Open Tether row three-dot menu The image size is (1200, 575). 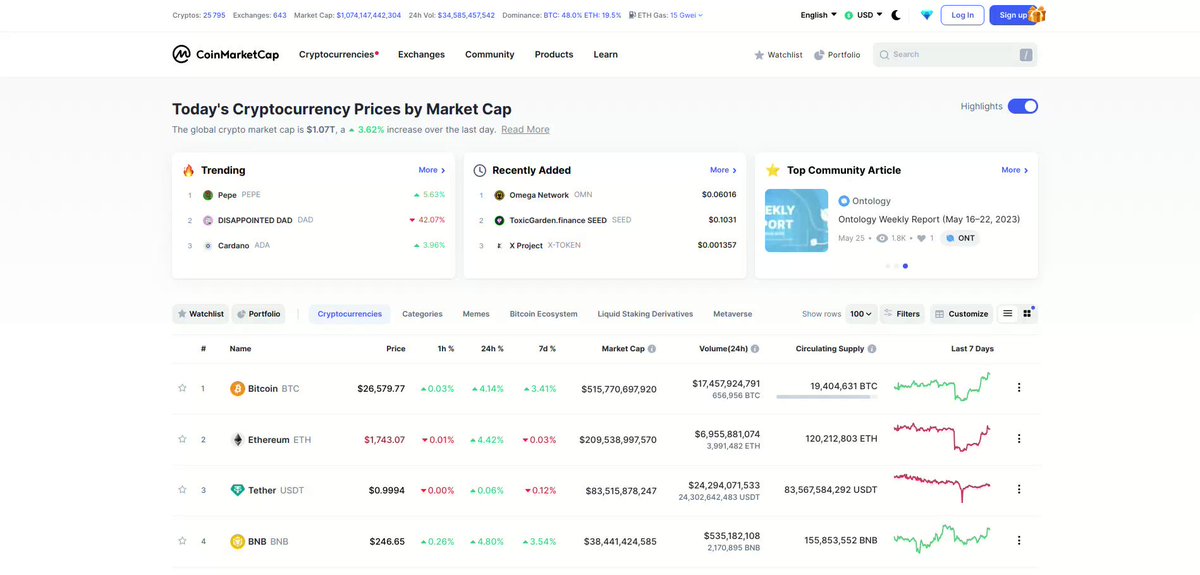tap(1019, 490)
